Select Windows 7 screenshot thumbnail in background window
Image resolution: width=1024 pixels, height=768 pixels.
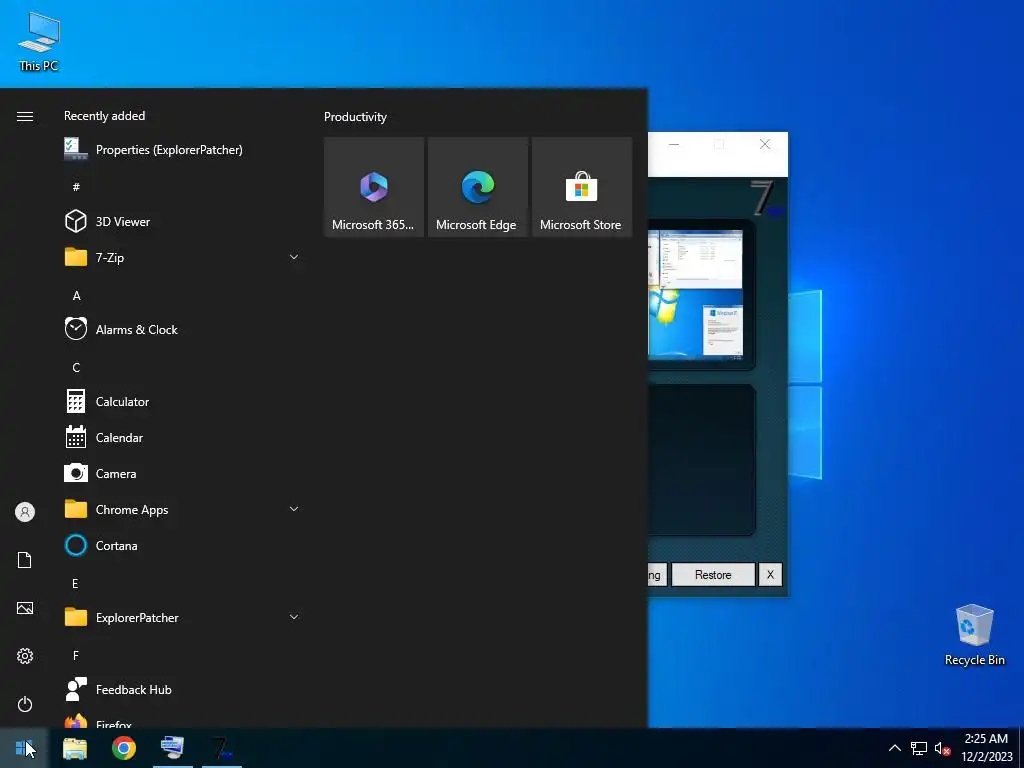coord(695,295)
